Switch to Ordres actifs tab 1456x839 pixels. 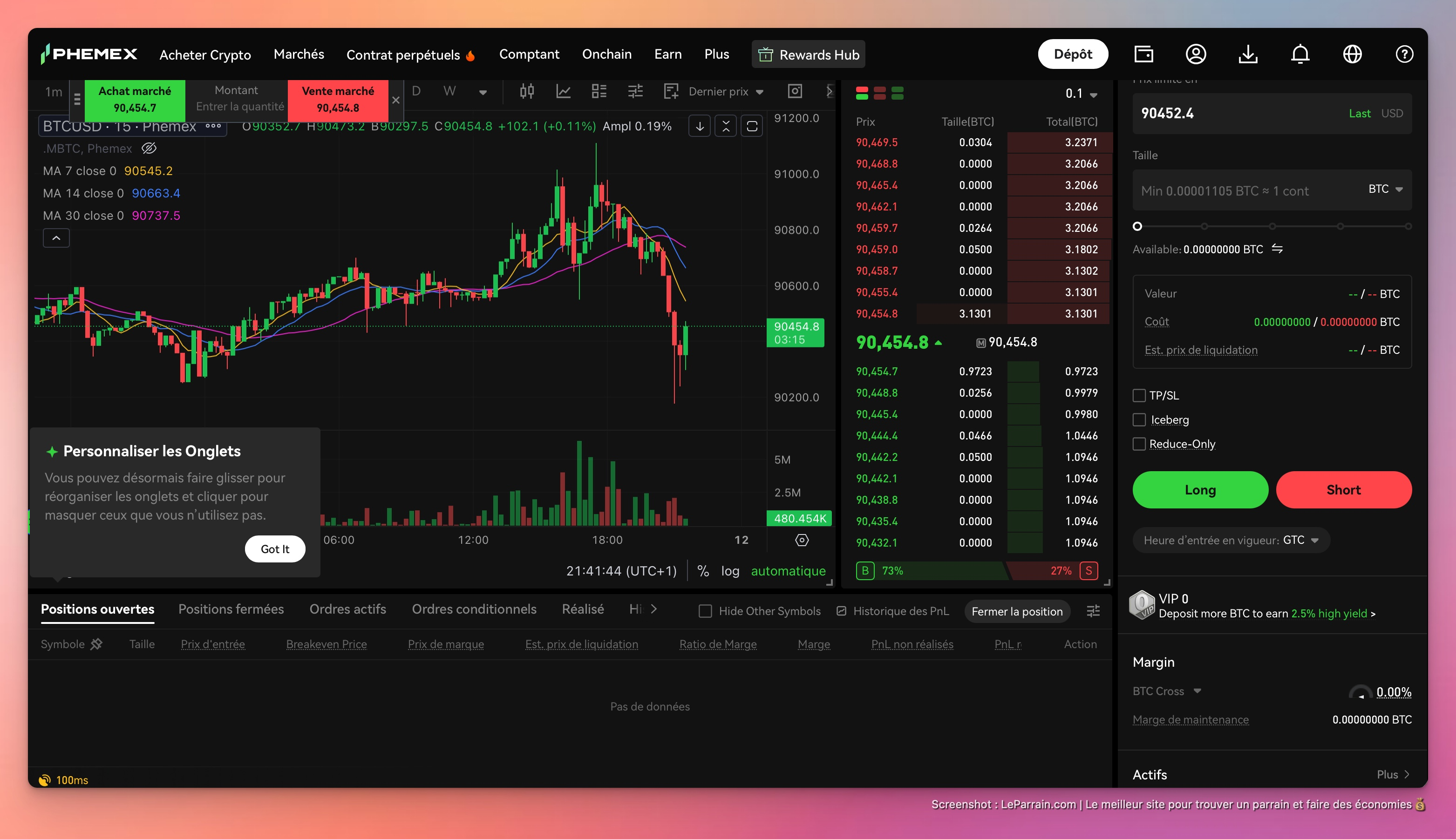click(347, 609)
